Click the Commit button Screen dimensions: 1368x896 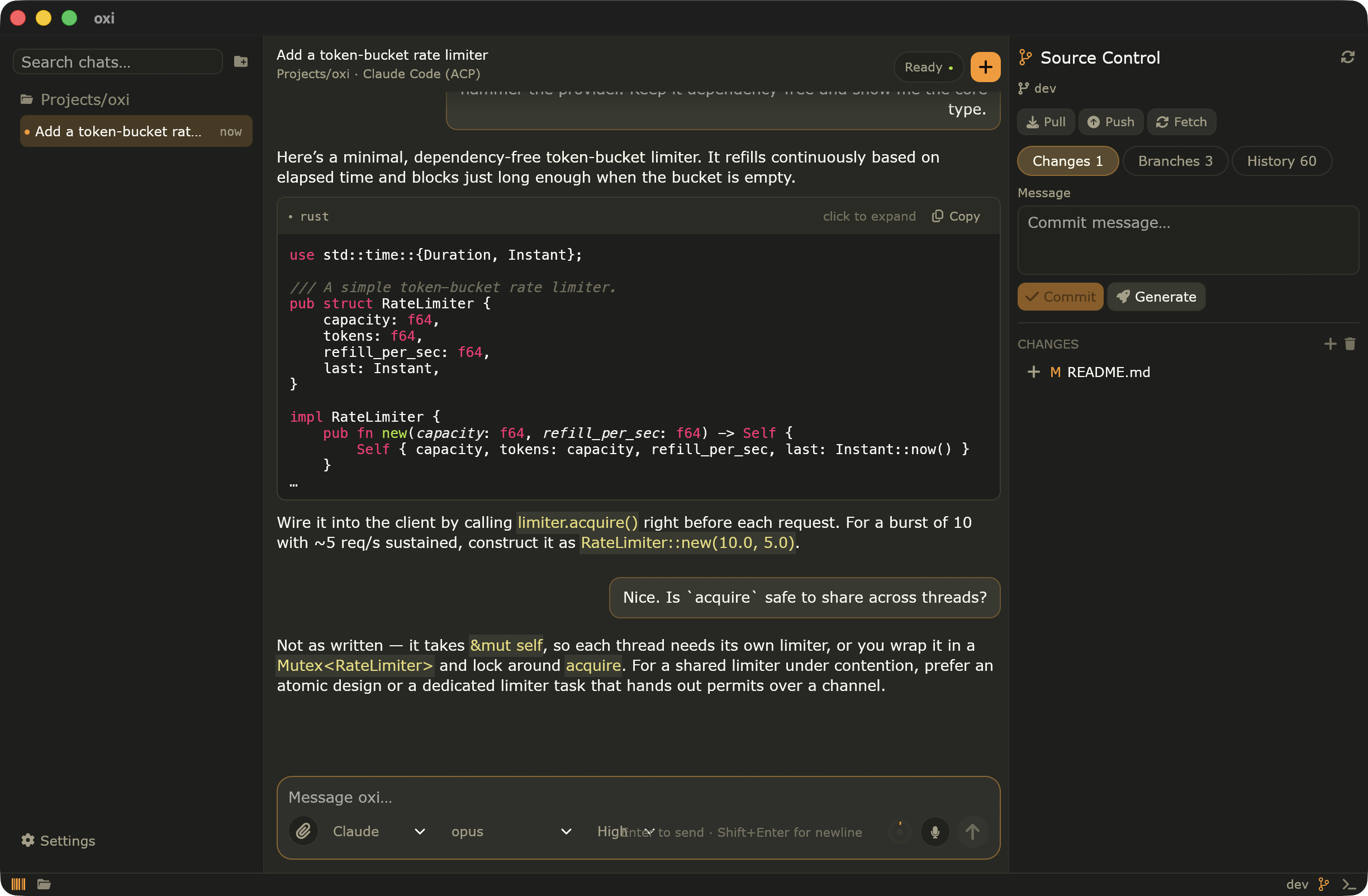tap(1060, 297)
